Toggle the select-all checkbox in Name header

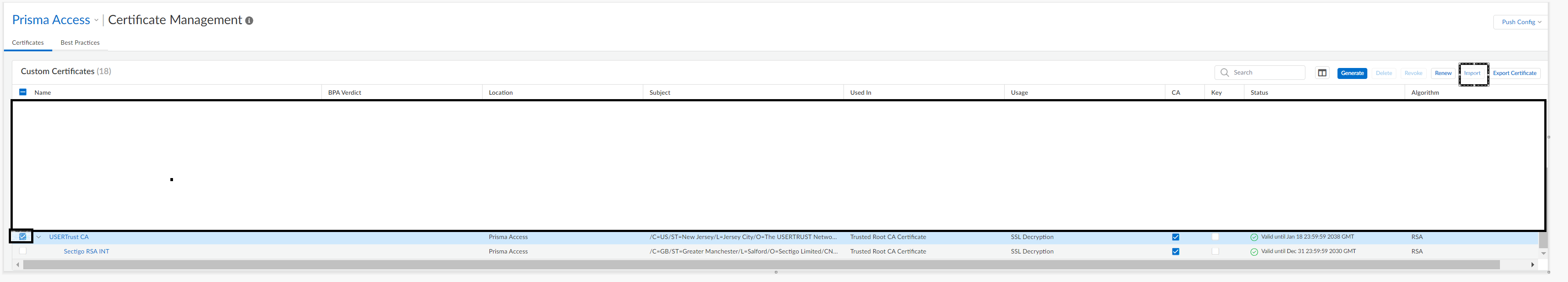(23, 93)
